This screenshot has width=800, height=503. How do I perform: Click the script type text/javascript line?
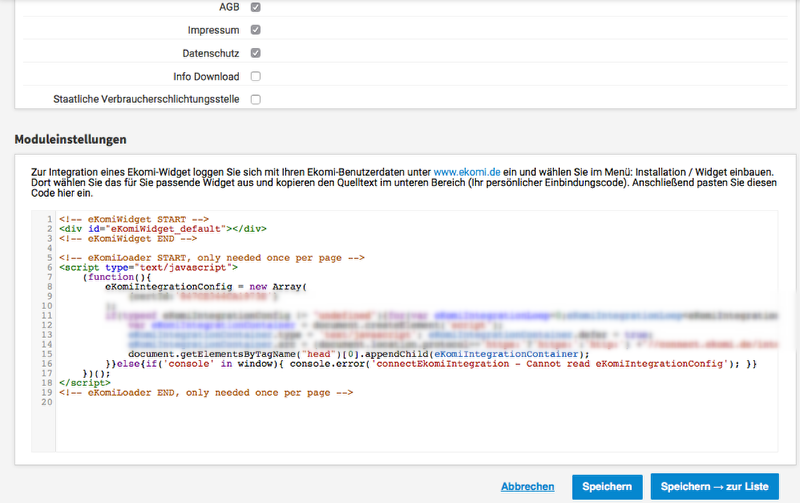(148, 267)
